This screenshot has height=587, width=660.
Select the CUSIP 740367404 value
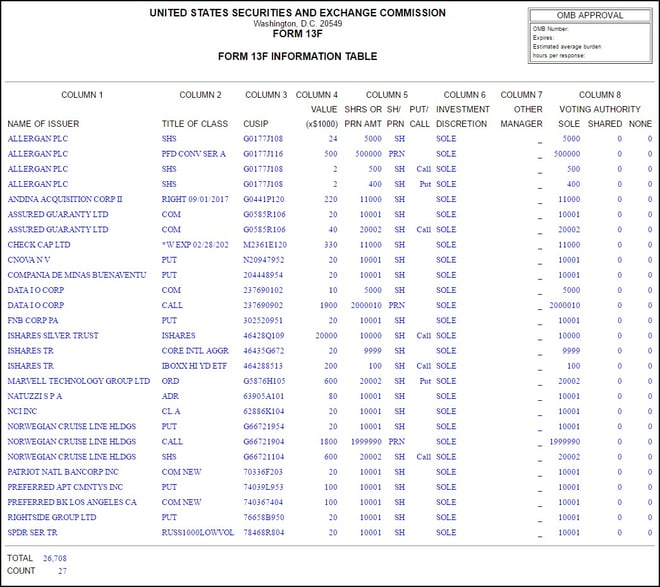pos(263,502)
